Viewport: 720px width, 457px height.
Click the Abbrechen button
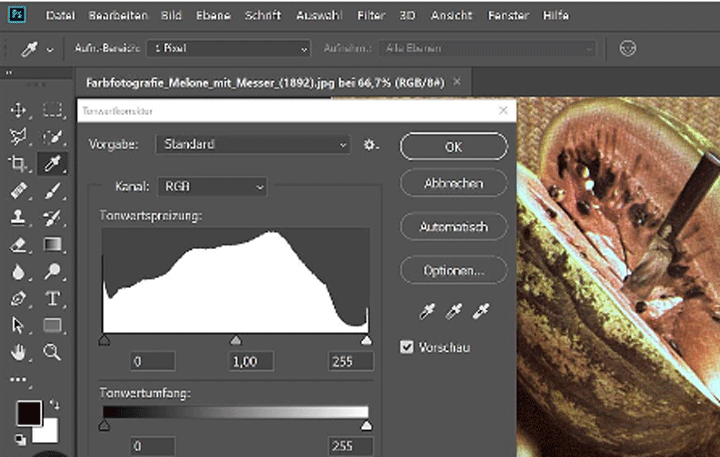click(454, 183)
